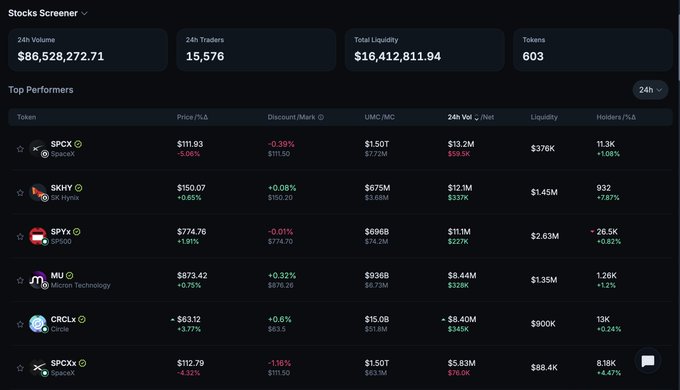Click the $12.1M volume value
This screenshot has width=680, height=390.
coord(460,188)
